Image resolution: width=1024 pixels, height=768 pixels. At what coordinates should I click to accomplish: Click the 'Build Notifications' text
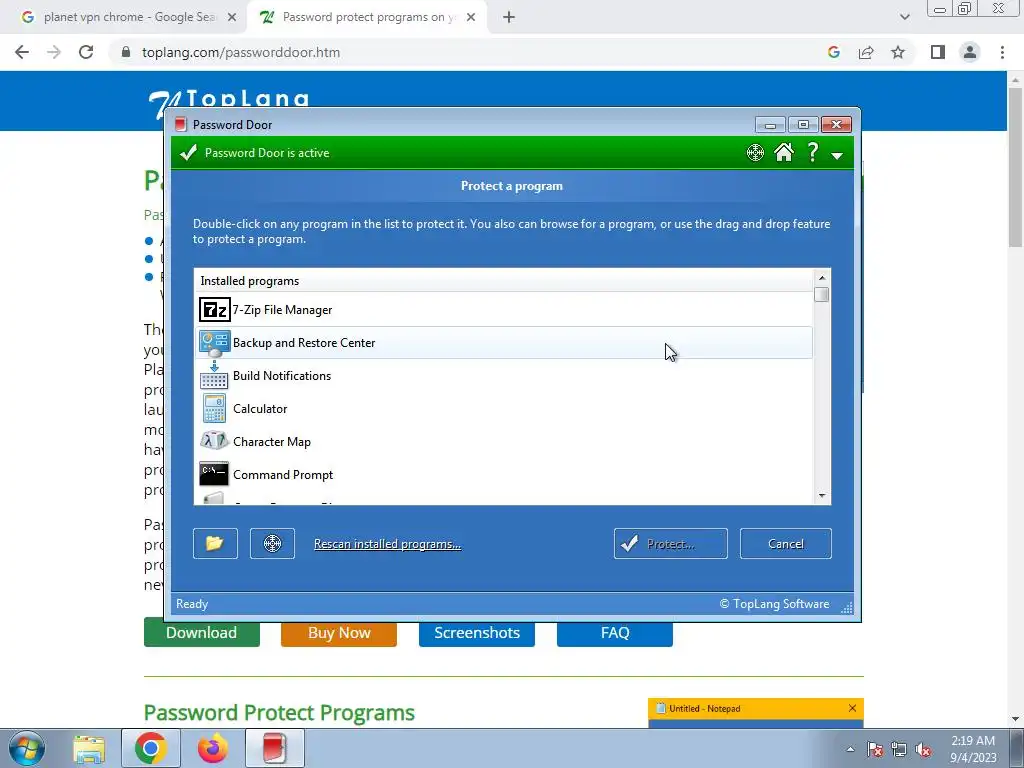click(281, 376)
